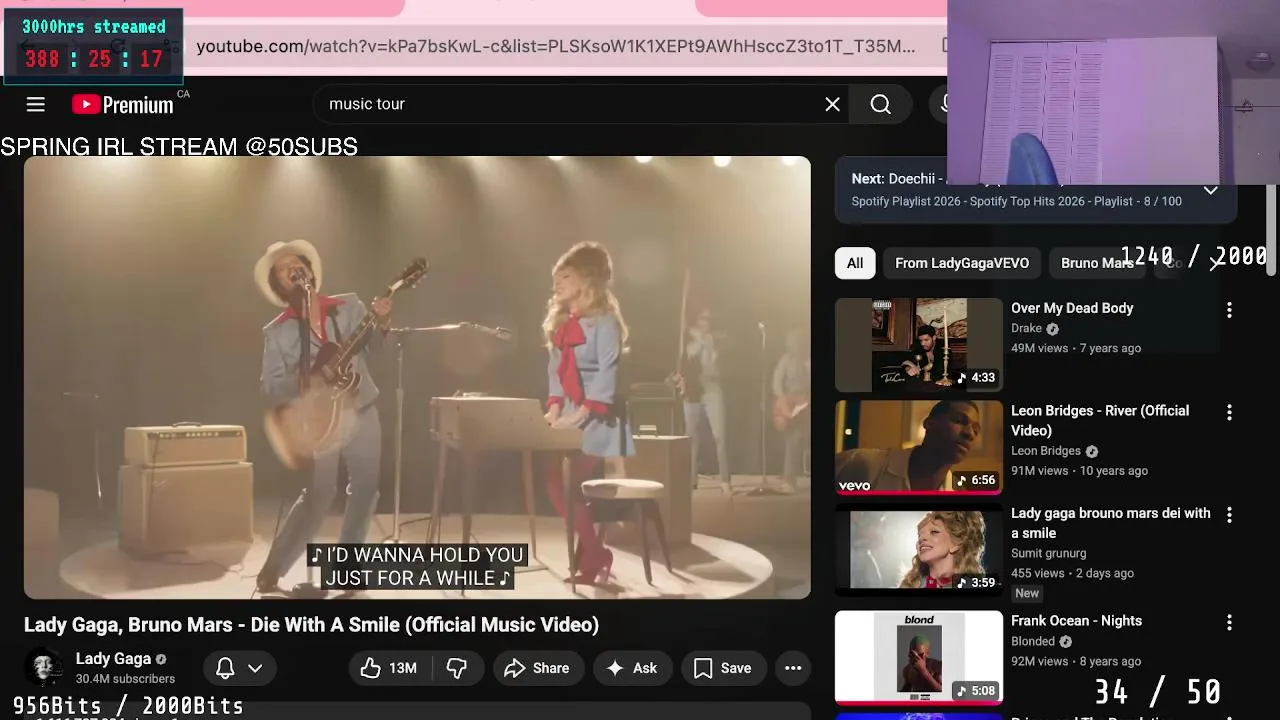Open Leon Bridges River thumbnail
The height and width of the screenshot is (720, 1280).
919,447
